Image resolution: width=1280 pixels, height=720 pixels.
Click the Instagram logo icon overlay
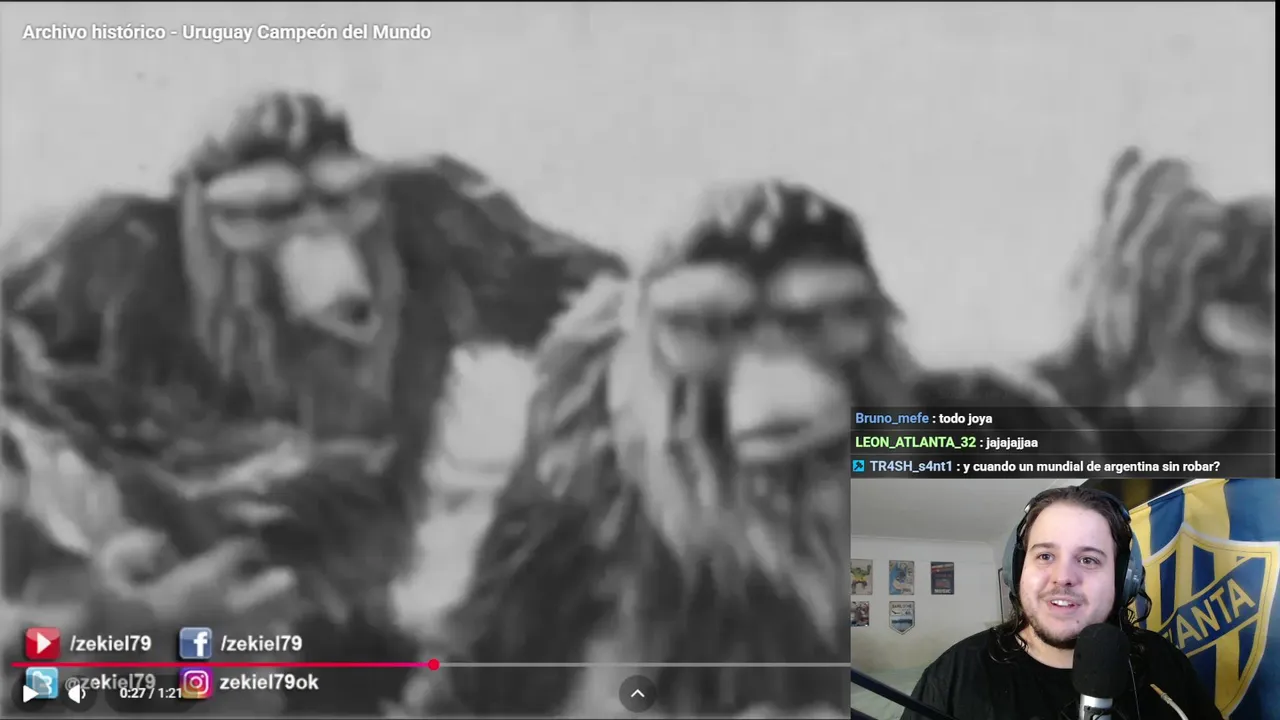[196, 682]
